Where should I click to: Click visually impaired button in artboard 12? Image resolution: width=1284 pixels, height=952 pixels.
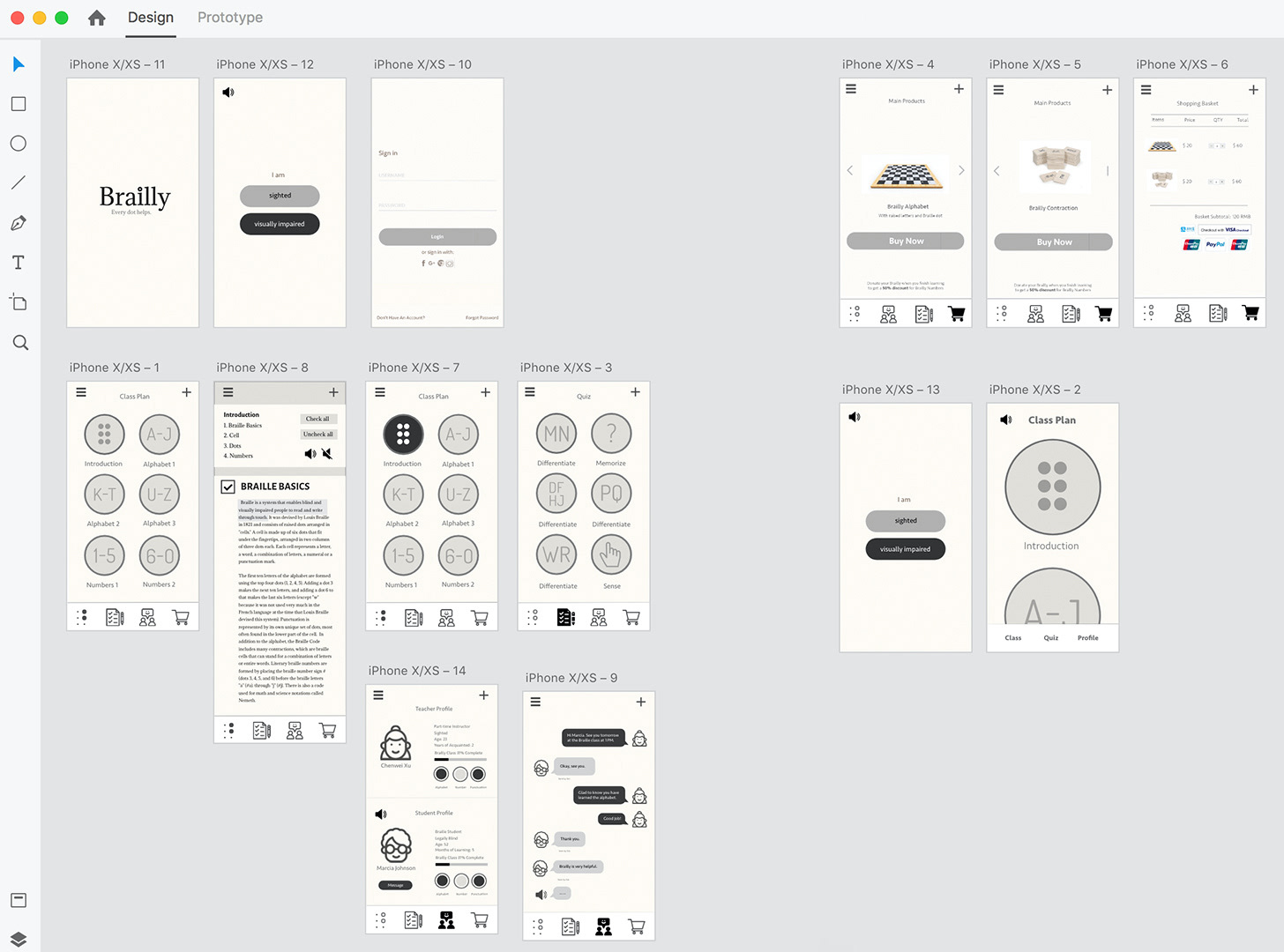(x=280, y=224)
